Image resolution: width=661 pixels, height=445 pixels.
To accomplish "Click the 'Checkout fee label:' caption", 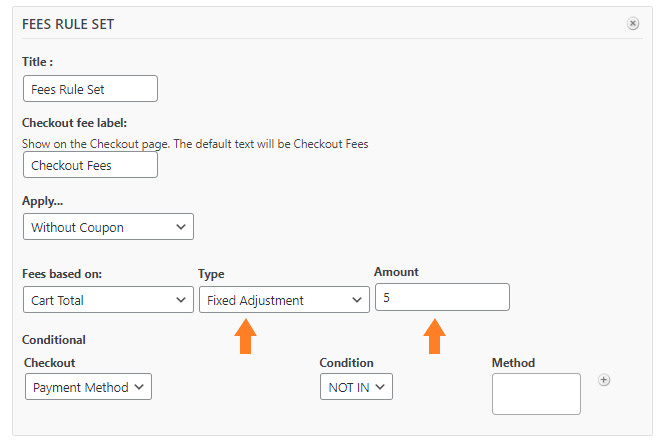I will coord(74,123).
